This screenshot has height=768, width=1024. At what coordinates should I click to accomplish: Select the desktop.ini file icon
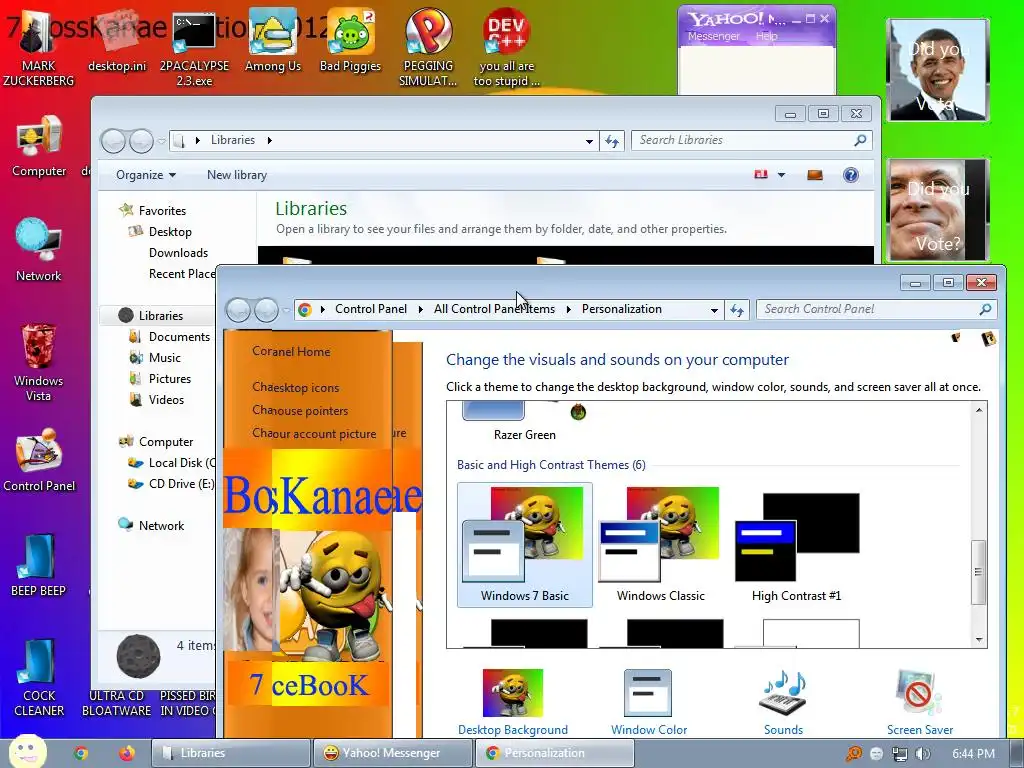pos(118,40)
